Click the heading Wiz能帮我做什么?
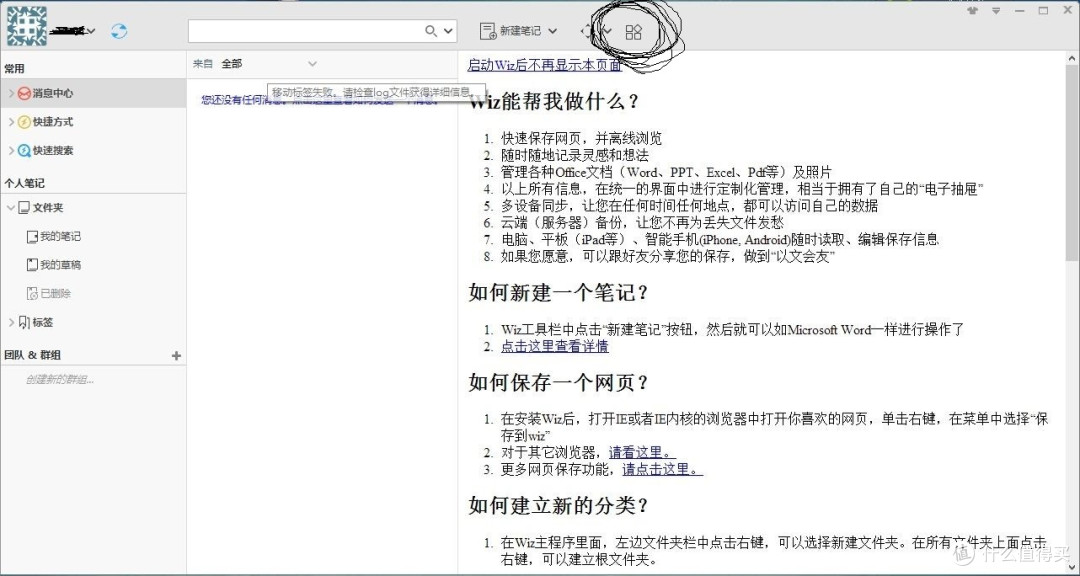This screenshot has height=576, width=1080. [x=554, y=101]
